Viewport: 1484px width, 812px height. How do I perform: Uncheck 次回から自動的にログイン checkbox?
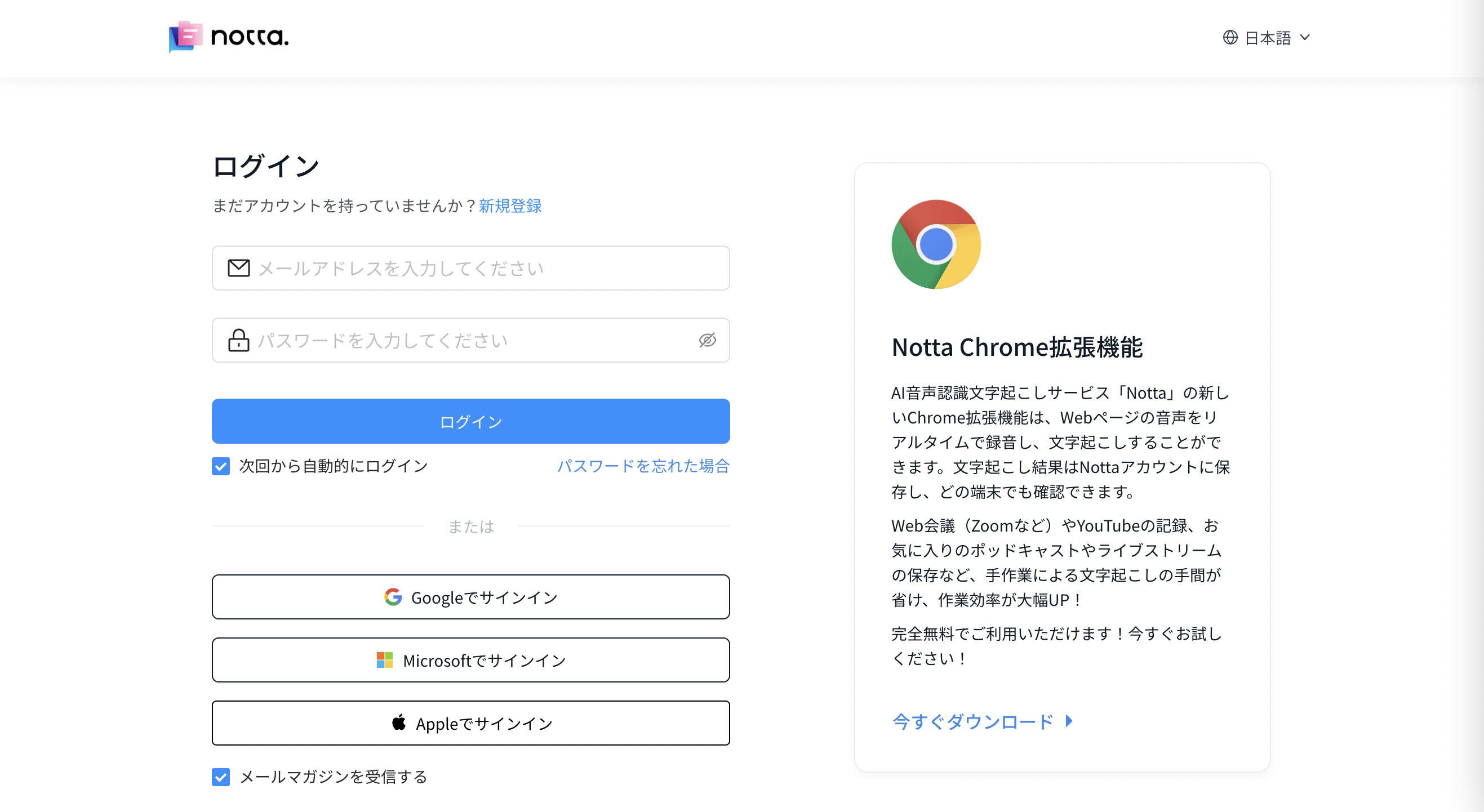221,466
